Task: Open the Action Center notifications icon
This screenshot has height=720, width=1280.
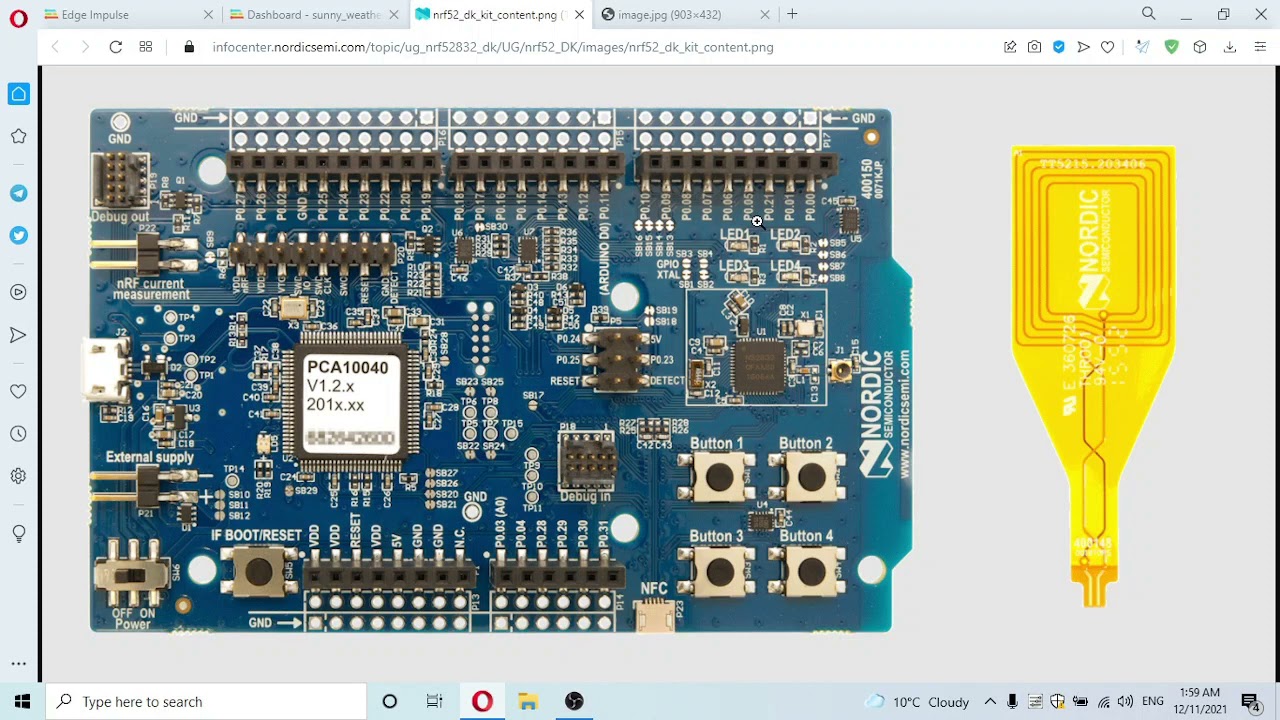Action: click(x=1250, y=702)
